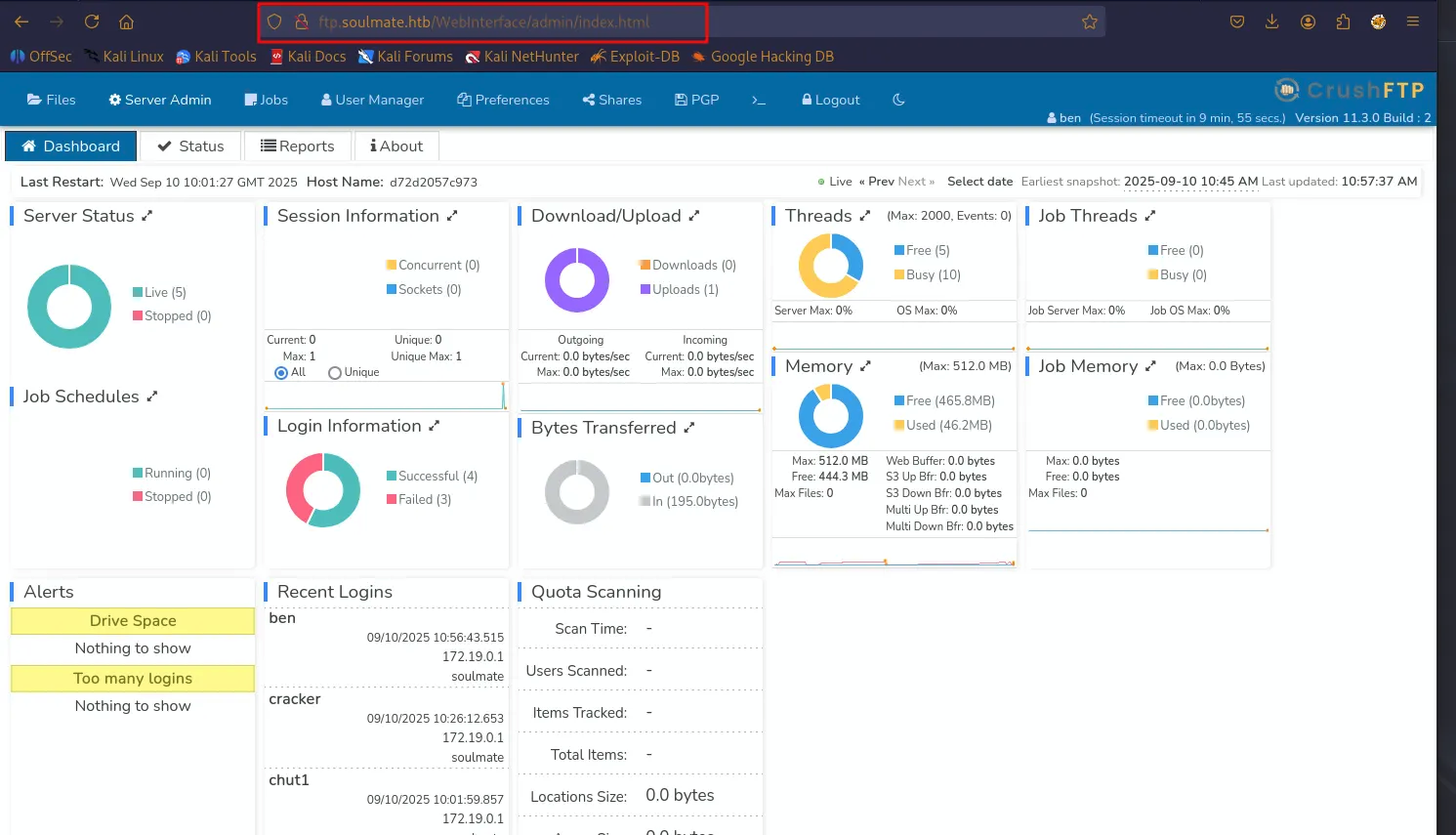Bookmark this page with the star icon
Viewport: 1456px width, 835px height.
tap(1090, 21)
